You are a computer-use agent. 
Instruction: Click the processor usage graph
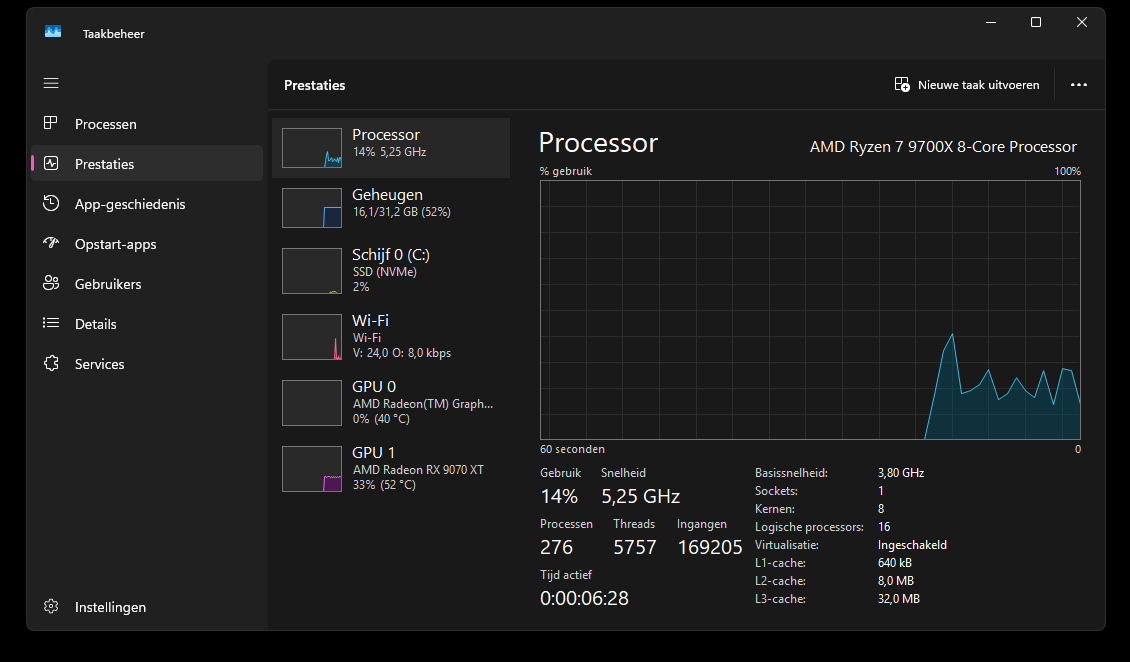[810, 310]
